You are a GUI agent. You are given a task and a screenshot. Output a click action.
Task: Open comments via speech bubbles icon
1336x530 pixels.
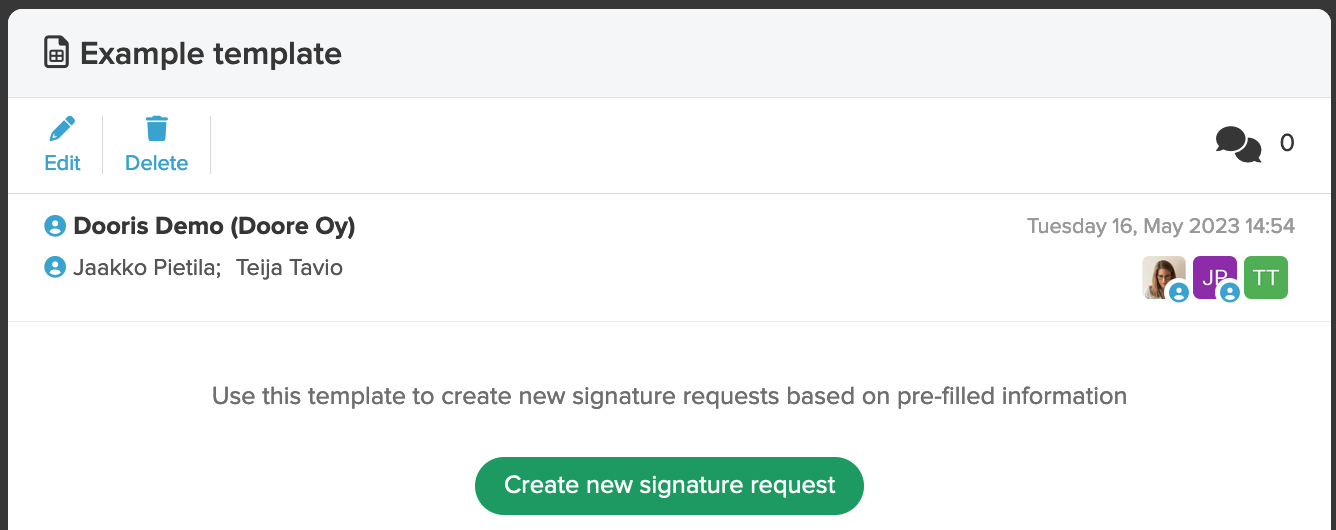tap(1238, 144)
